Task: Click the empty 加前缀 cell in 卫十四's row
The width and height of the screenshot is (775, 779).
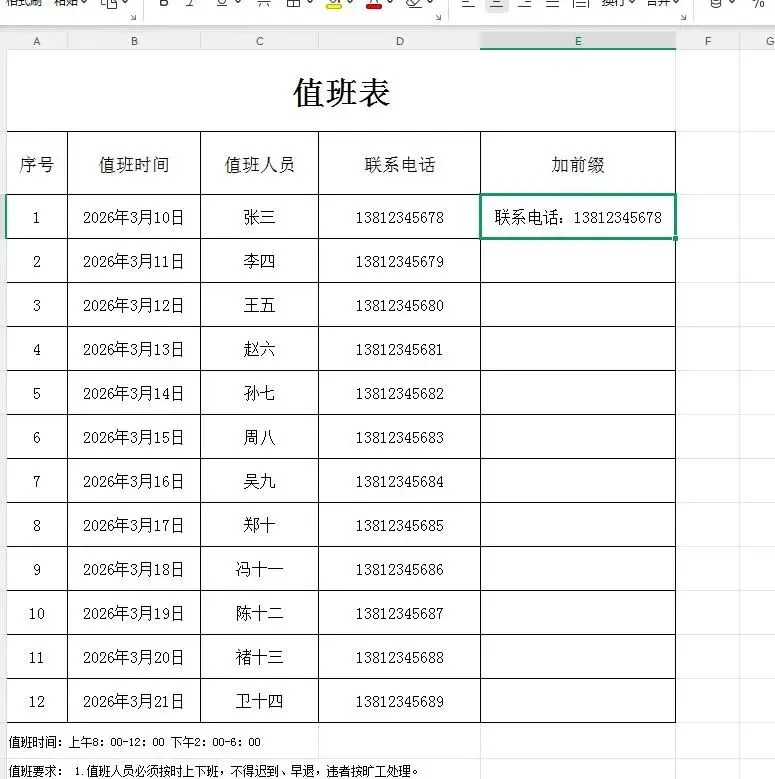Action: (x=578, y=701)
